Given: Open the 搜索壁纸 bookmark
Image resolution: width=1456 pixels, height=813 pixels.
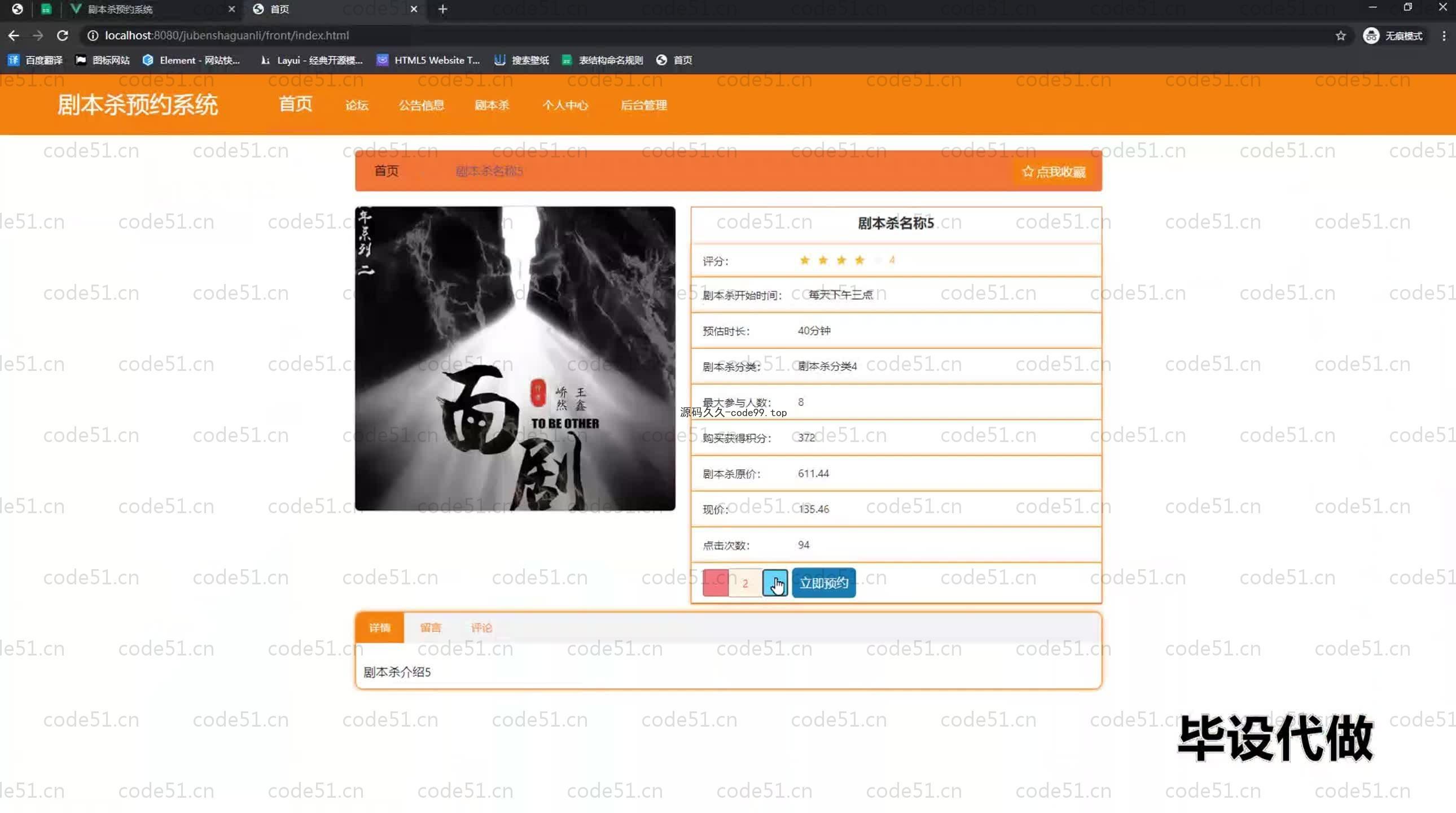Looking at the screenshot, I should pyautogui.click(x=521, y=60).
